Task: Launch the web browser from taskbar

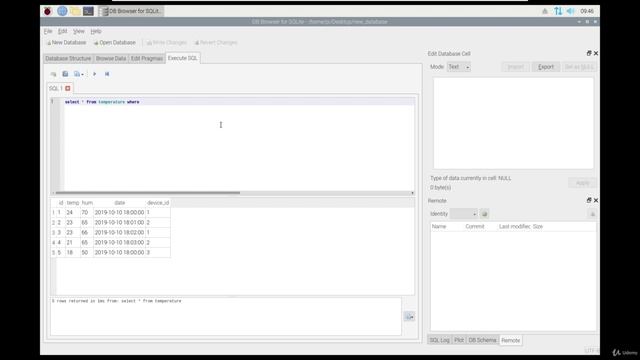Action: pos(62,11)
